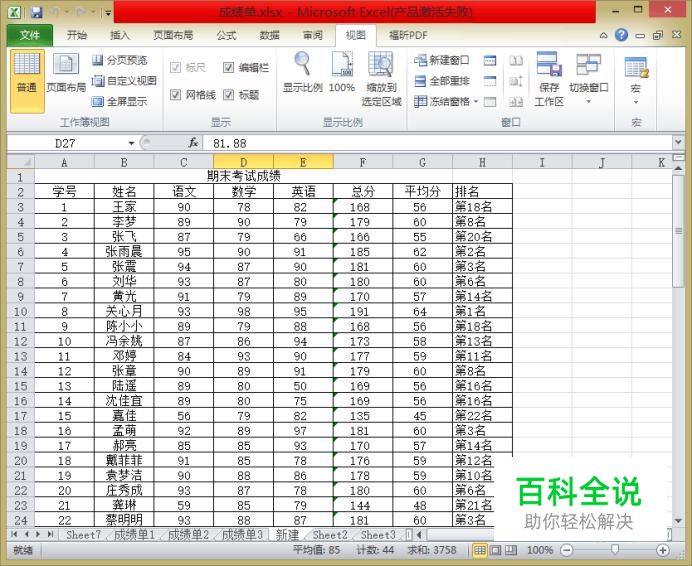Click vertical scrollbar down arrow
The height and width of the screenshot is (566, 692).
coord(678,521)
